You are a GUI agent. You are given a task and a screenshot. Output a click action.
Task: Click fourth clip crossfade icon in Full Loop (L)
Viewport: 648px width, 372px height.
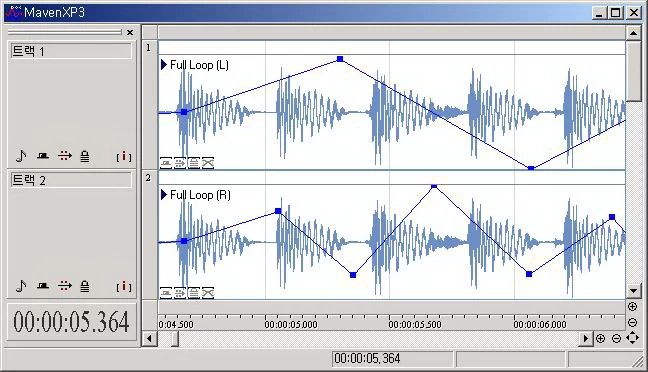[x=207, y=163]
